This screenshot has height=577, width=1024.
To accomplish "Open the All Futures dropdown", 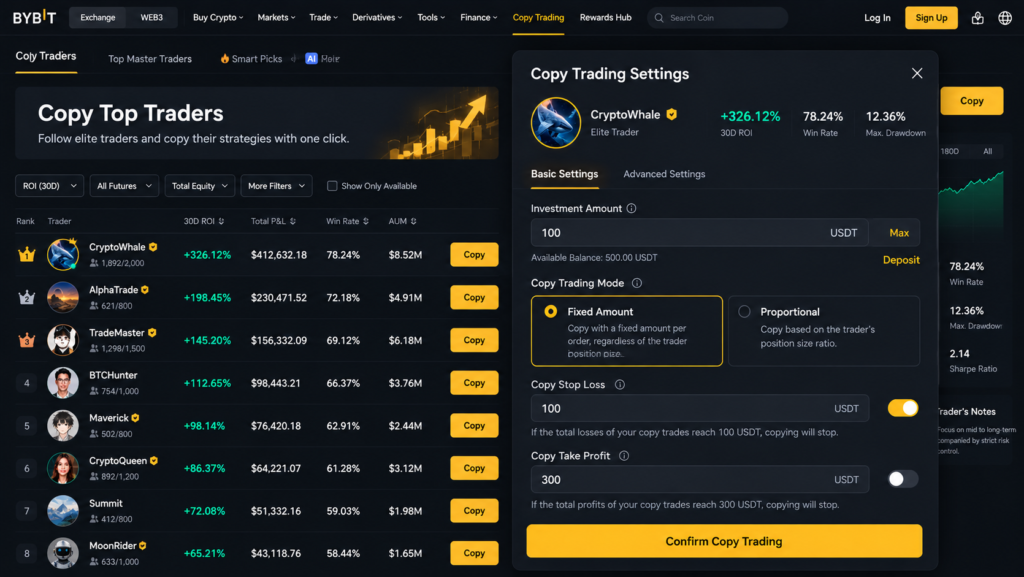I will pos(124,186).
